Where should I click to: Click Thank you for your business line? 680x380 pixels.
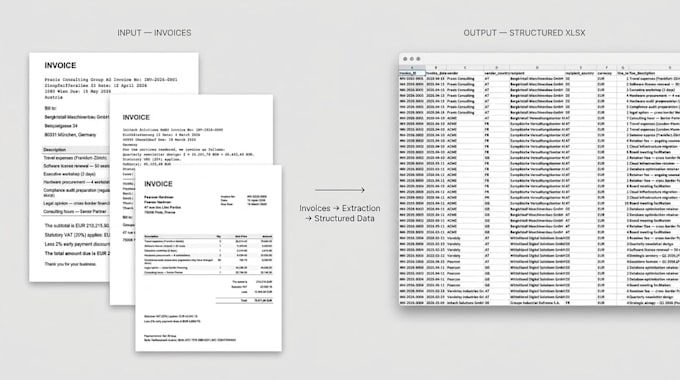pyautogui.click(x=70, y=264)
